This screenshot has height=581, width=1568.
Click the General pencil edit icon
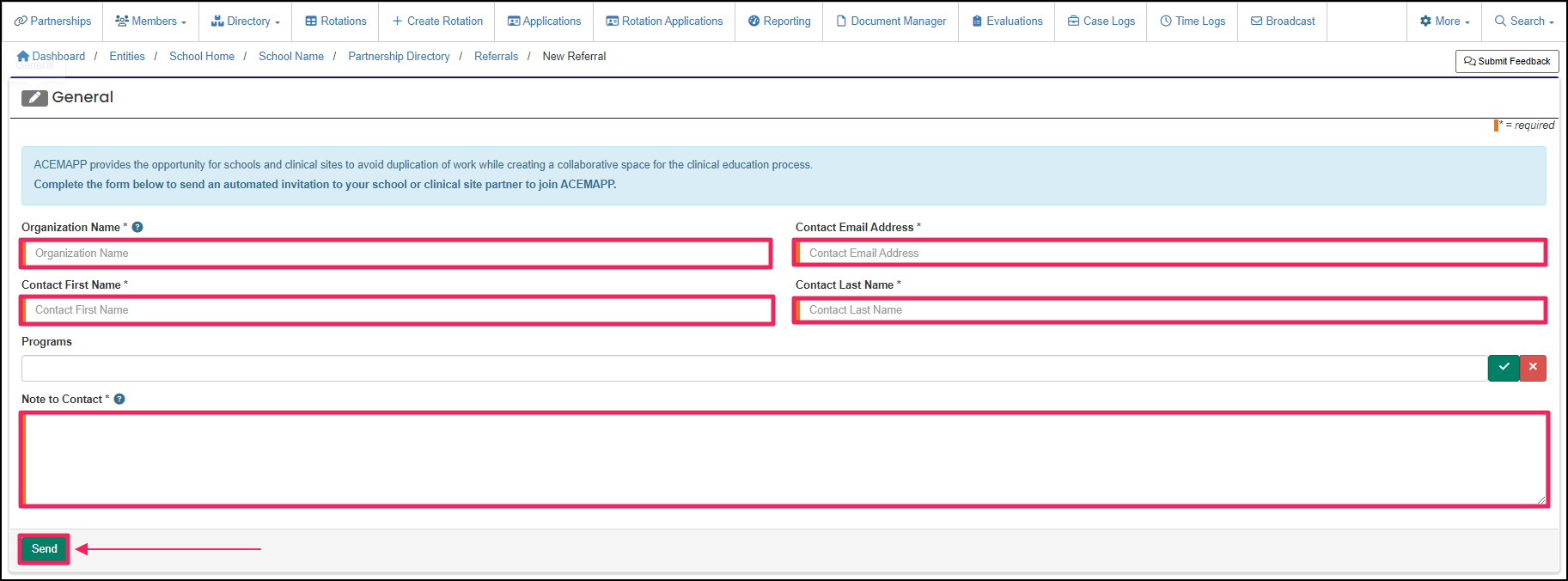pos(34,98)
